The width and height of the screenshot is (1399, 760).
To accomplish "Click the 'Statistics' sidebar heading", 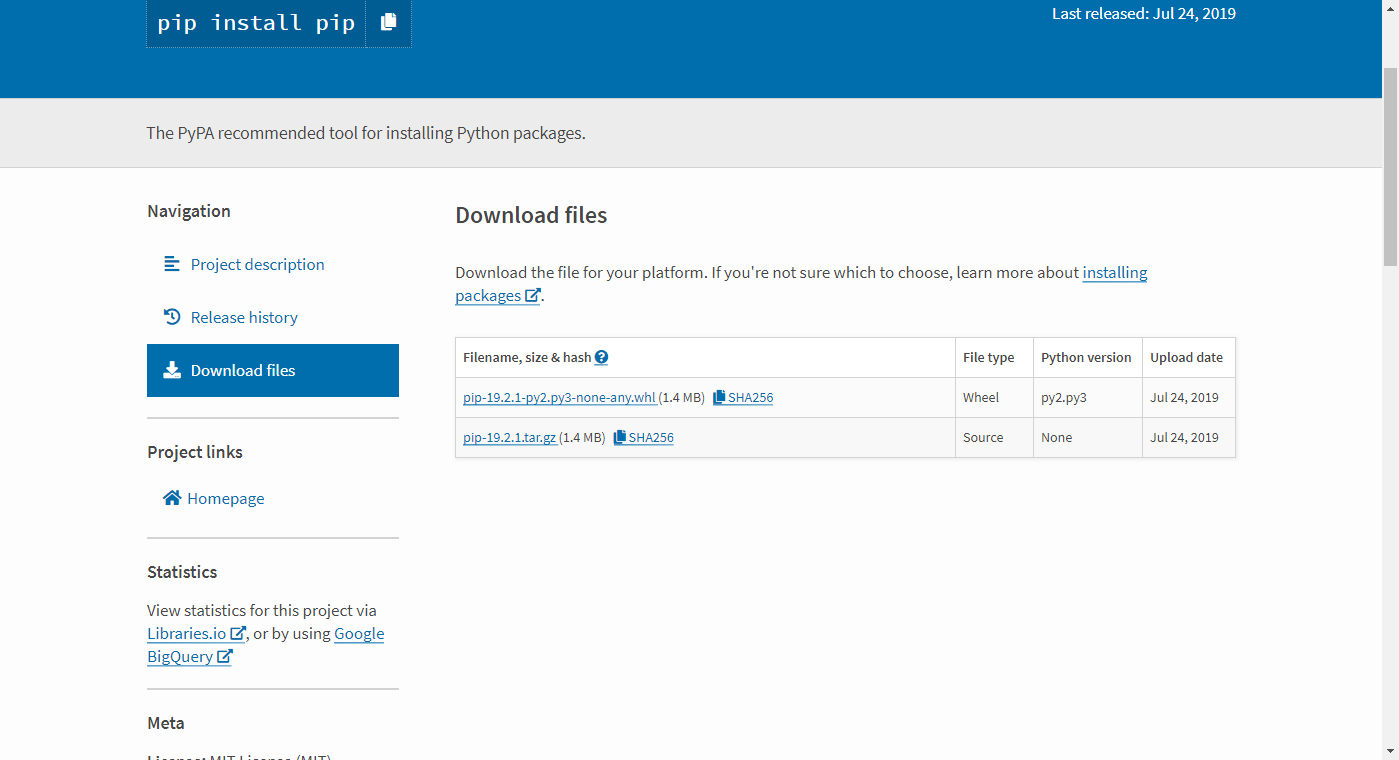I will [182, 572].
